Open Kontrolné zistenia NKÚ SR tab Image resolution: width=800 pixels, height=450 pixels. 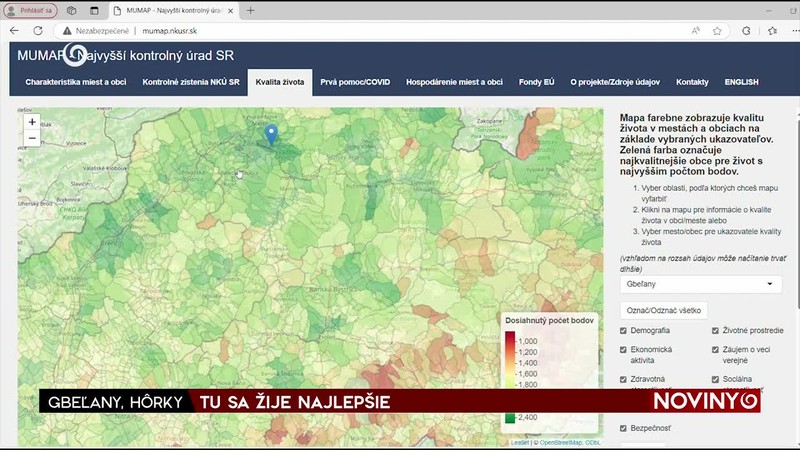tap(191, 82)
